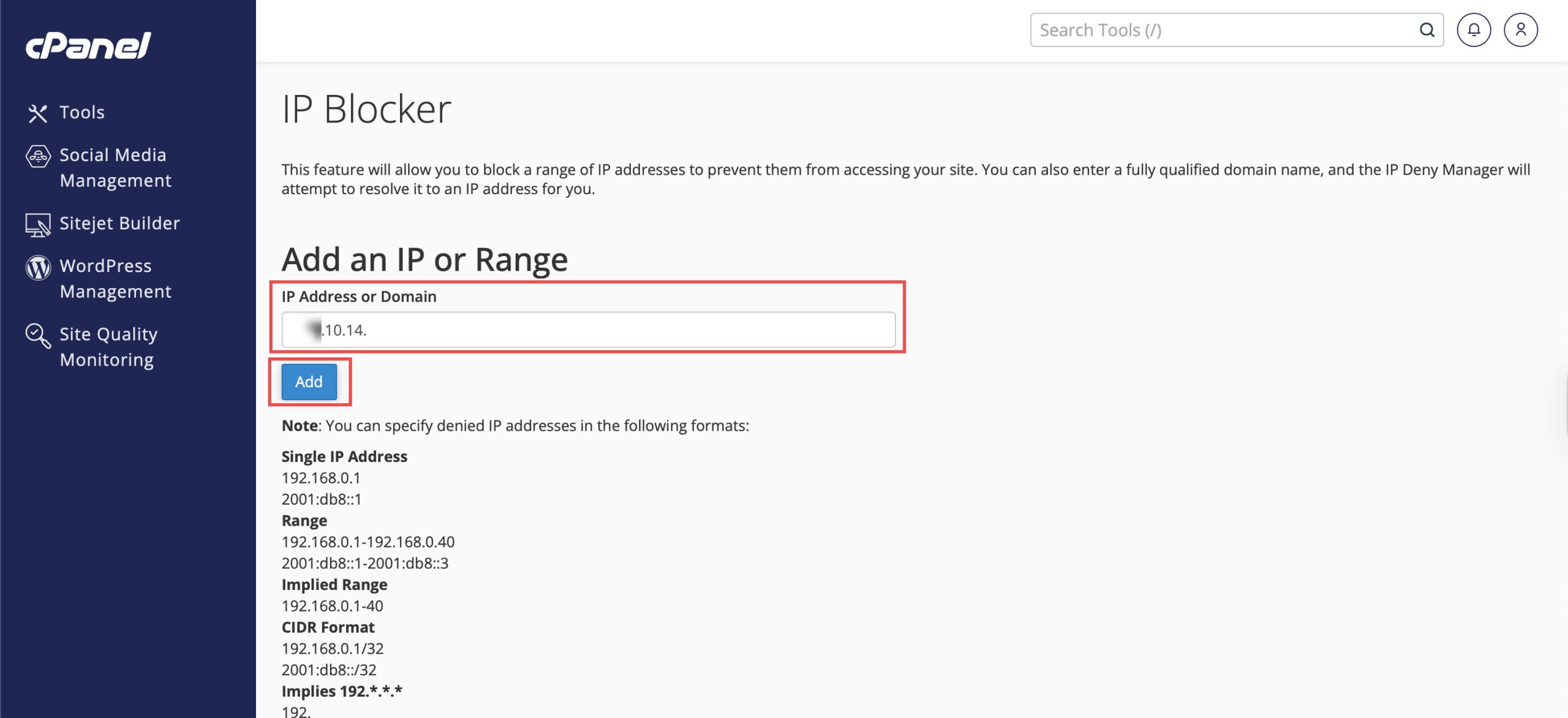Click the Add an IP or Range heading
The height and width of the screenshot is (718, 1568).
(424, 259)
